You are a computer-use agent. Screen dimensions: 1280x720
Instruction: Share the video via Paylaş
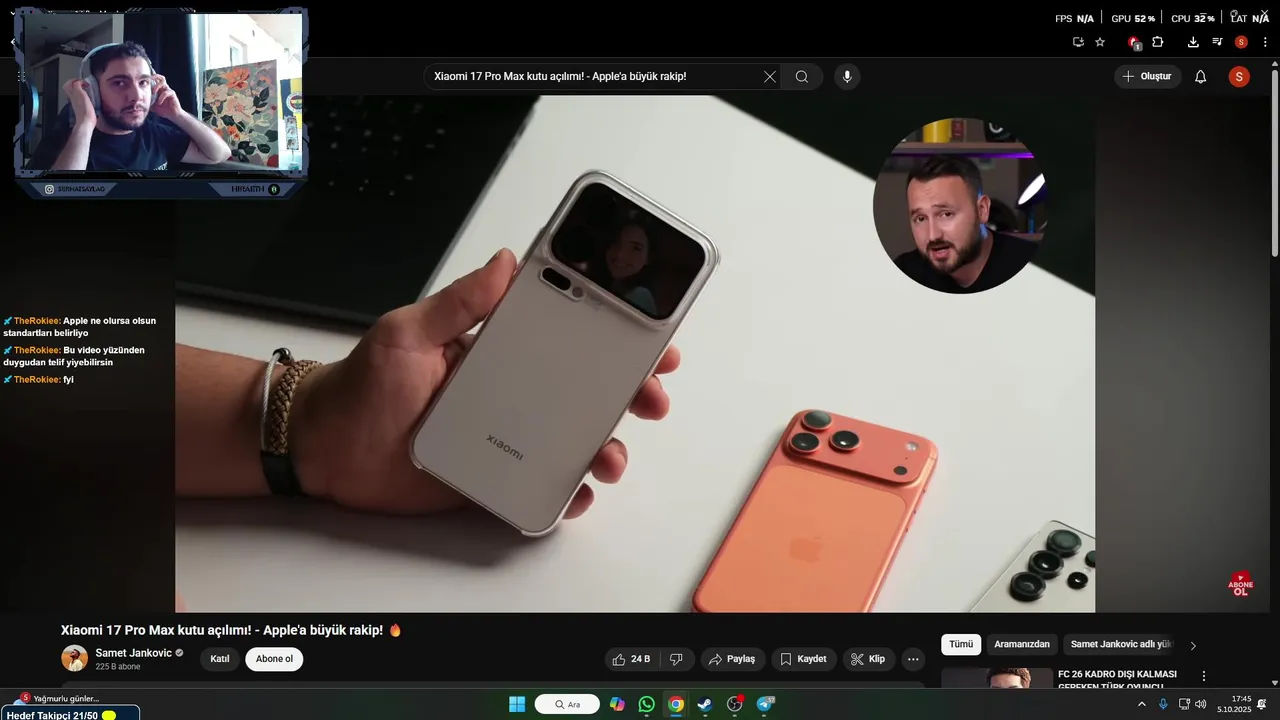click(x=733, y=659)
